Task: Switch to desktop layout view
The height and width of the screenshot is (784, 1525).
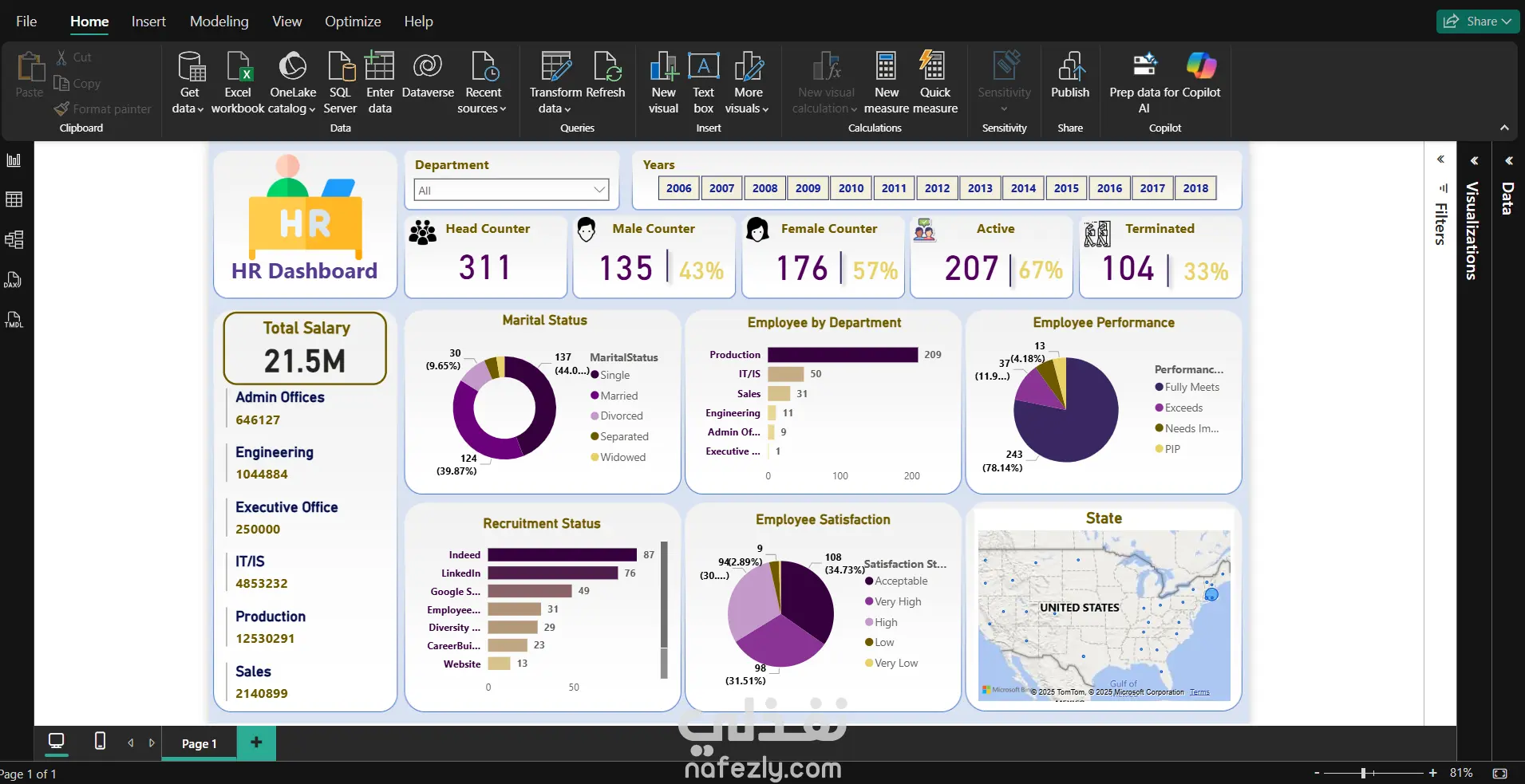Action: tap(57, 741)
